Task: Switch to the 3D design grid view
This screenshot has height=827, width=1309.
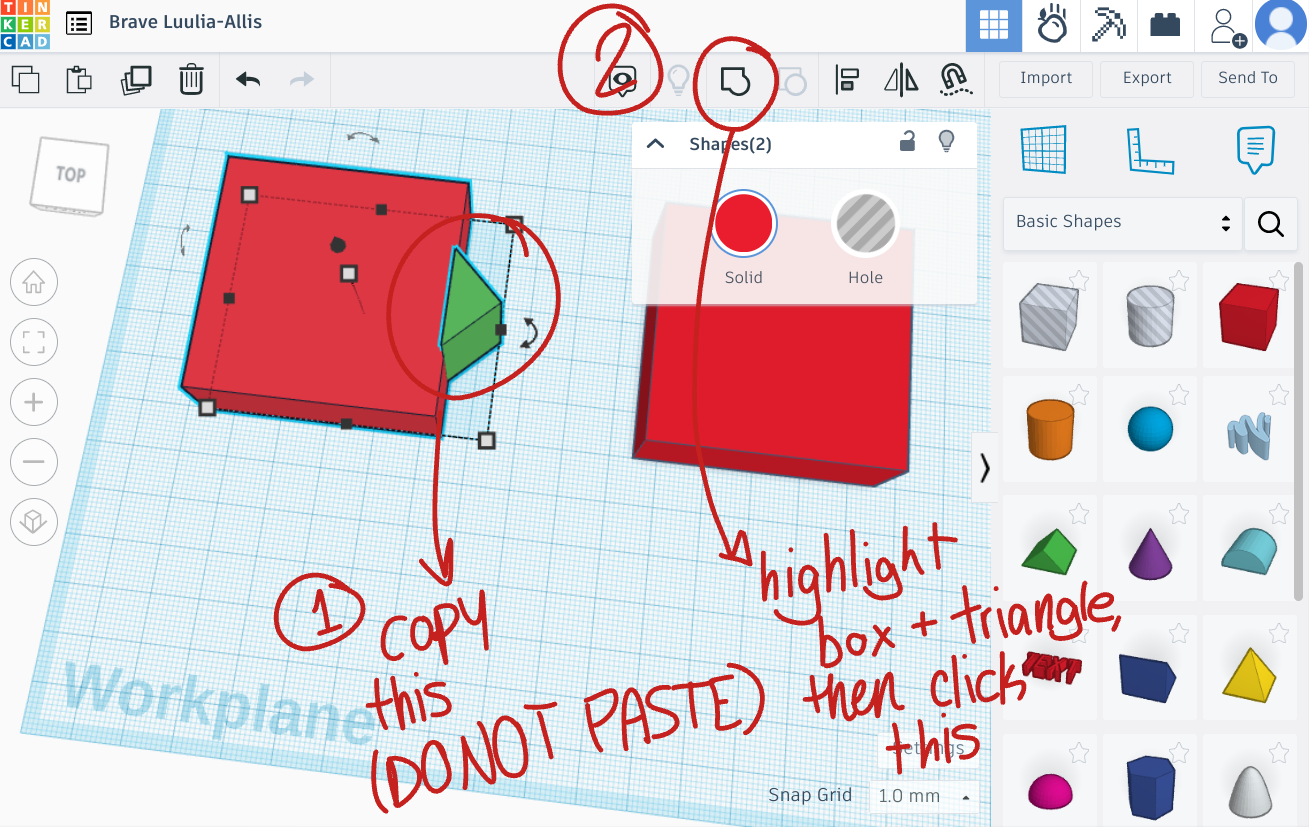Action: click(993, 26)
